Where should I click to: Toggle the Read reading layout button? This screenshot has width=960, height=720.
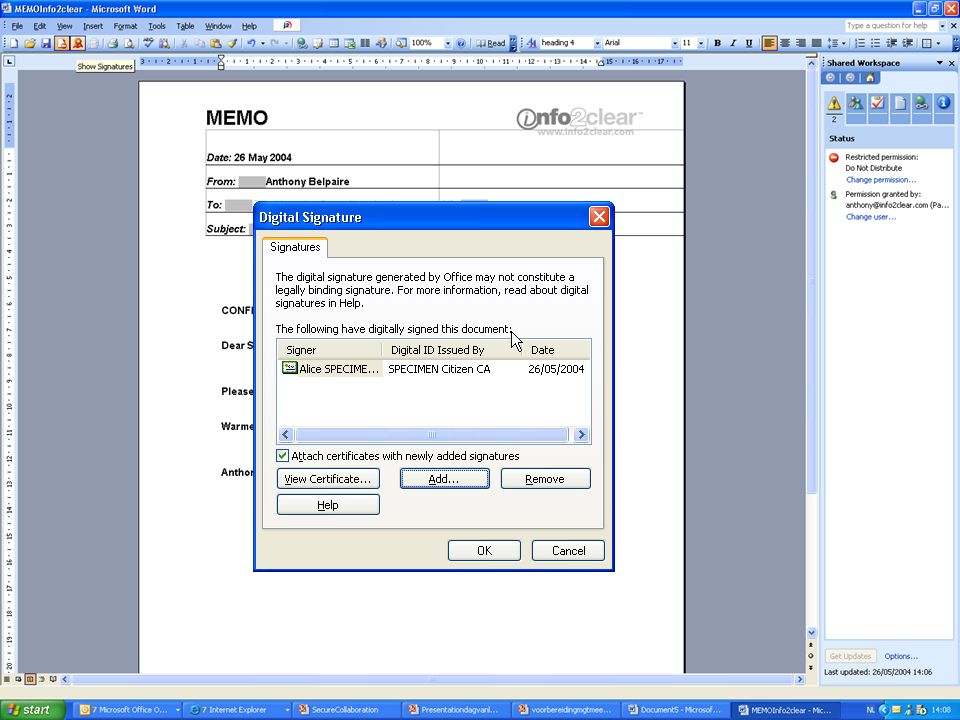(491, 43)
